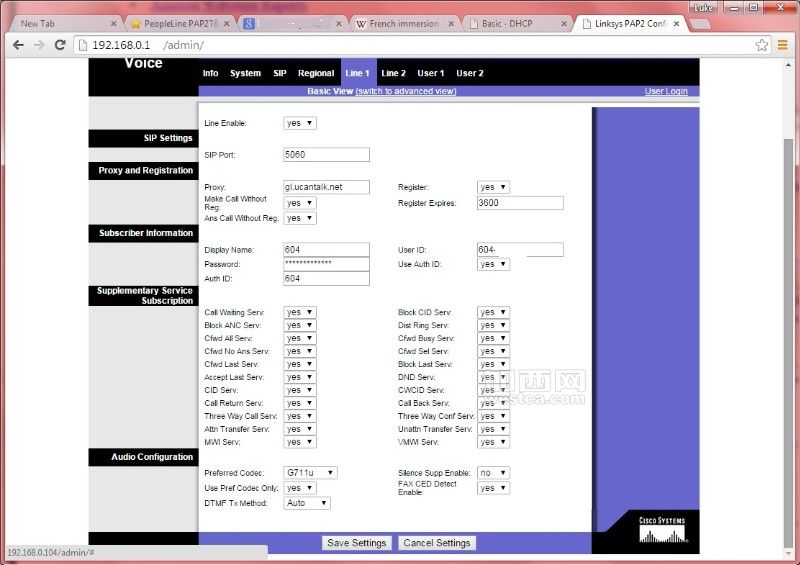Open the Cfwd No Ans Serv dropdown
The height and width of the screenshot is (565, 800).
tap(299, 351)
